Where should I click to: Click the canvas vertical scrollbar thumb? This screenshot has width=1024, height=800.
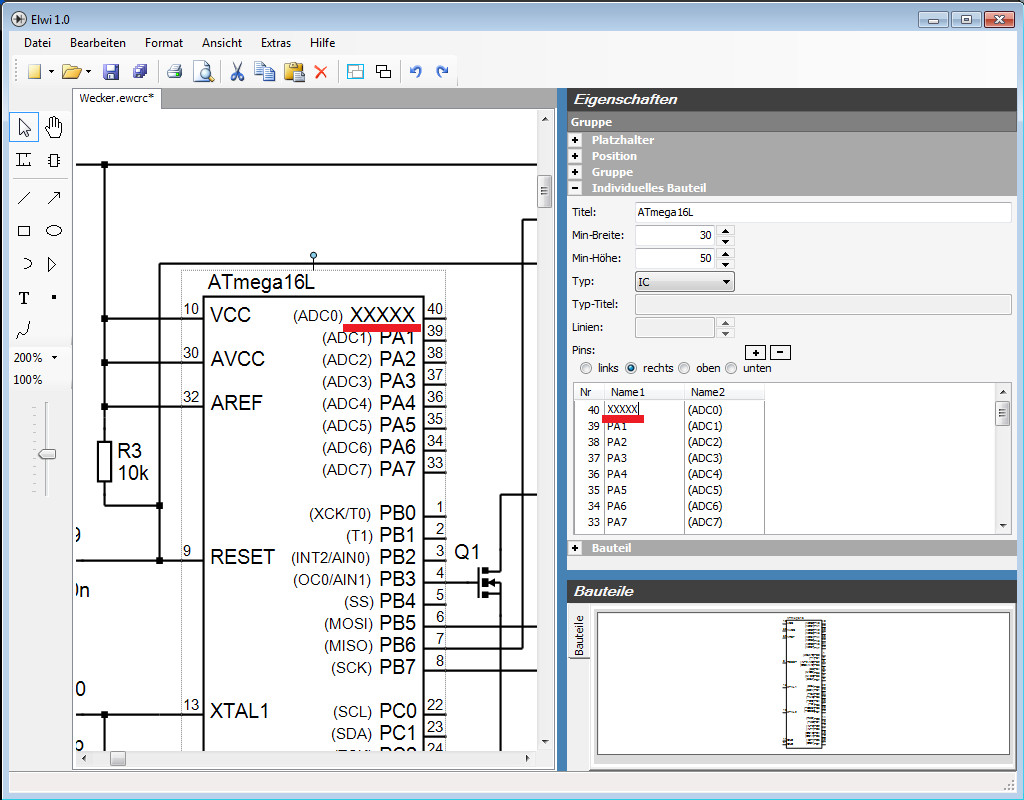pos(545,191)
